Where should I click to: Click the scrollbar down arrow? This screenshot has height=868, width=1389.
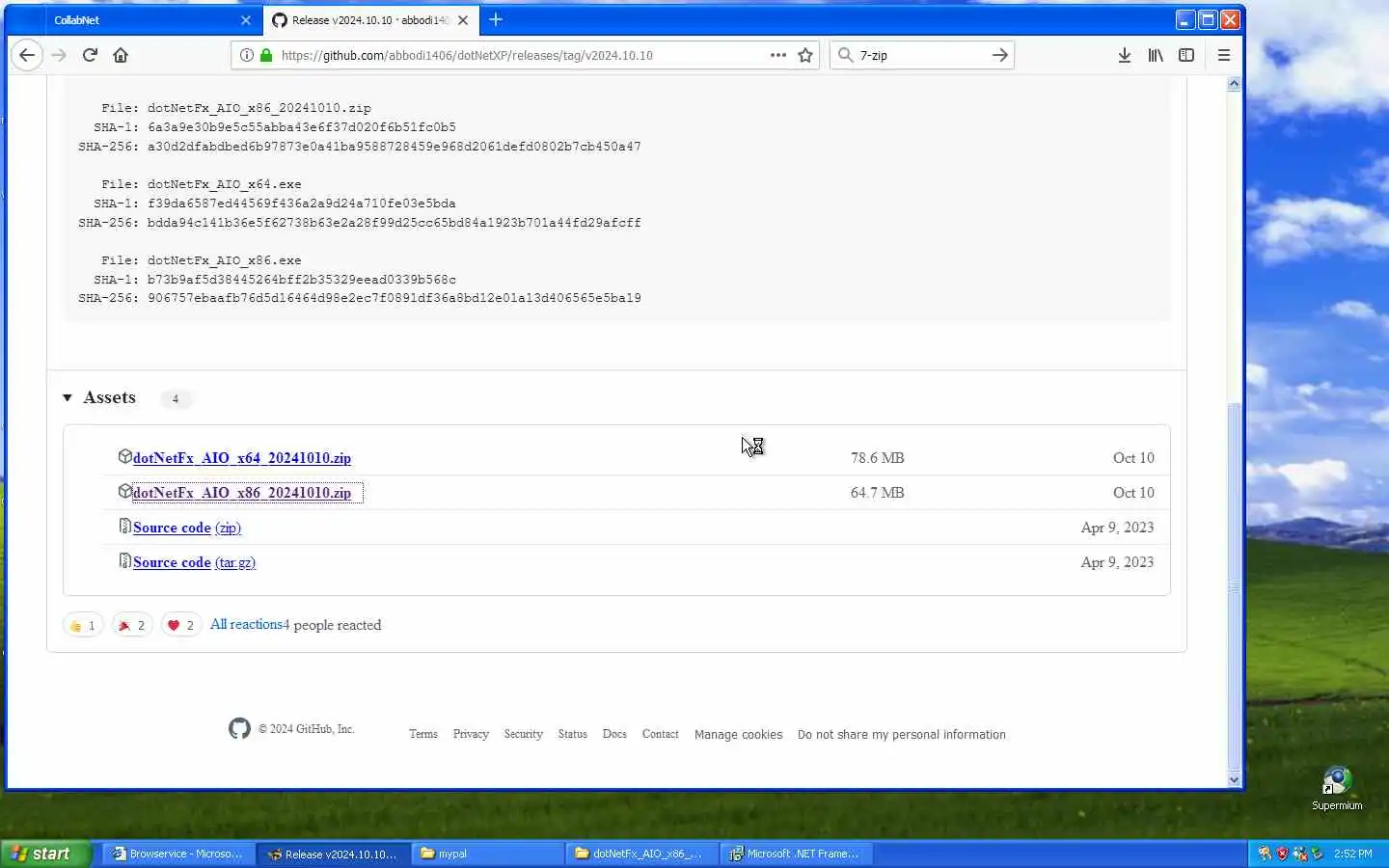coord(1234,779)
